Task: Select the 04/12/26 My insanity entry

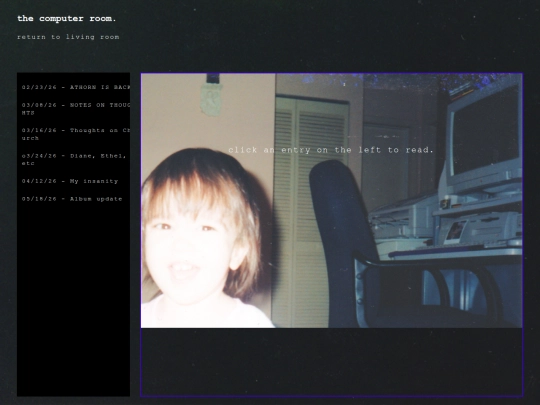Action: point(70,181)
